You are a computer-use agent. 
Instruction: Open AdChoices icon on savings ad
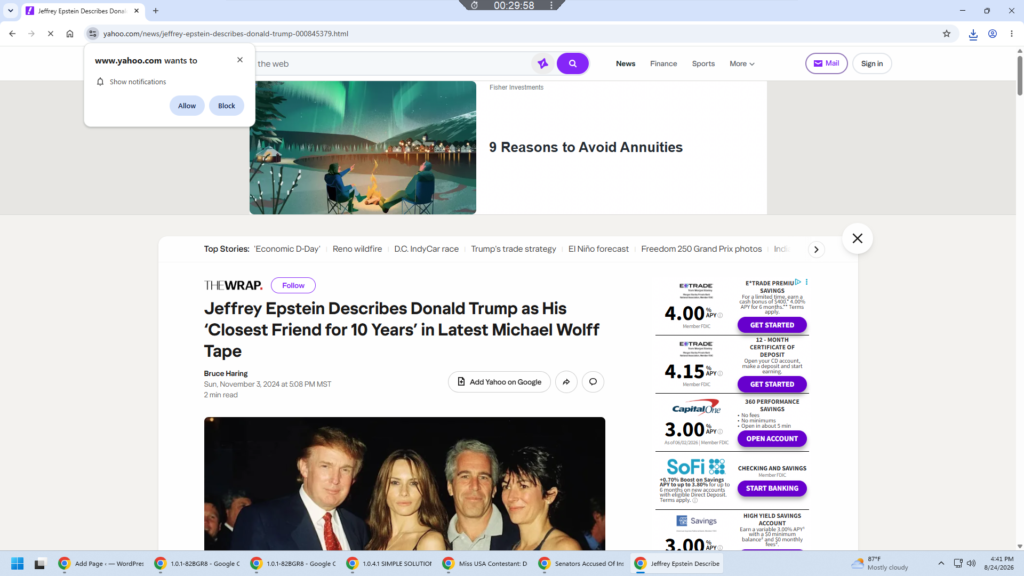798,282
